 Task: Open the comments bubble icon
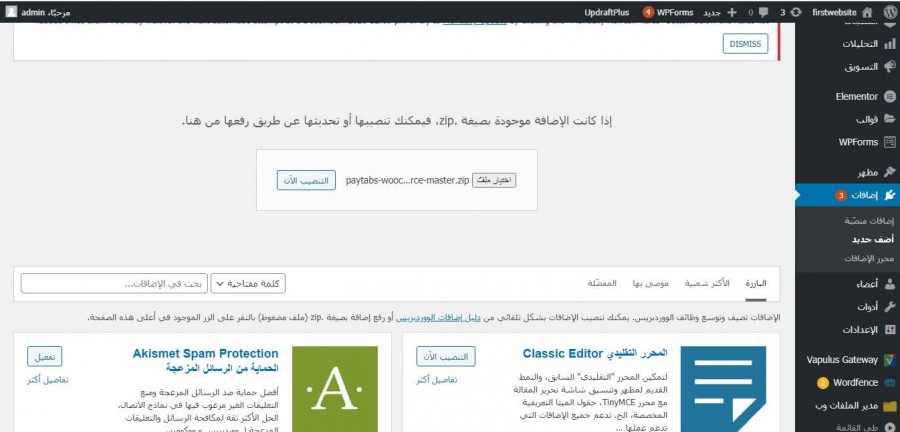tap(760, 12)
